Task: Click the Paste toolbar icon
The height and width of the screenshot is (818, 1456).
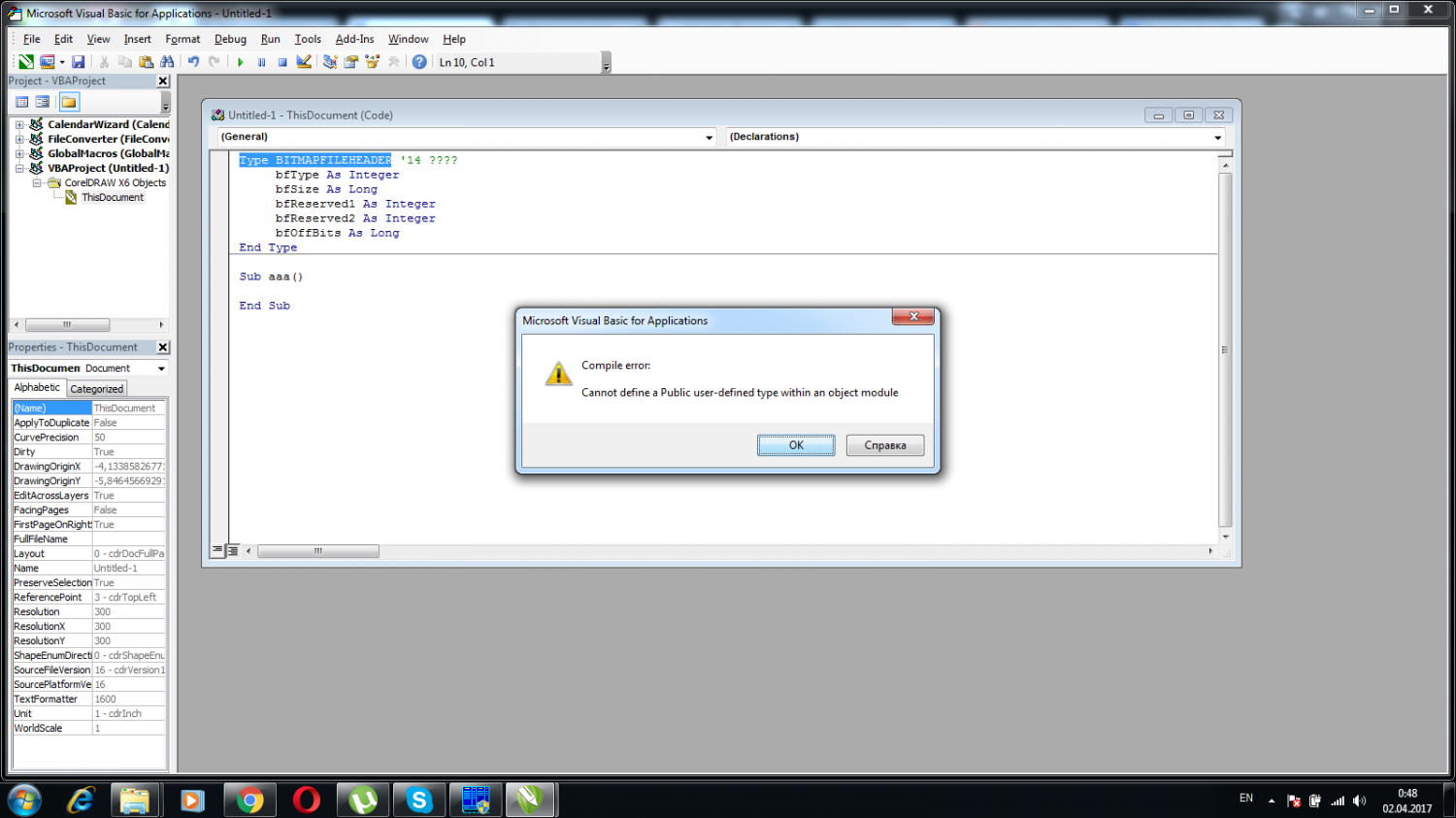Action: click(147, 62)
